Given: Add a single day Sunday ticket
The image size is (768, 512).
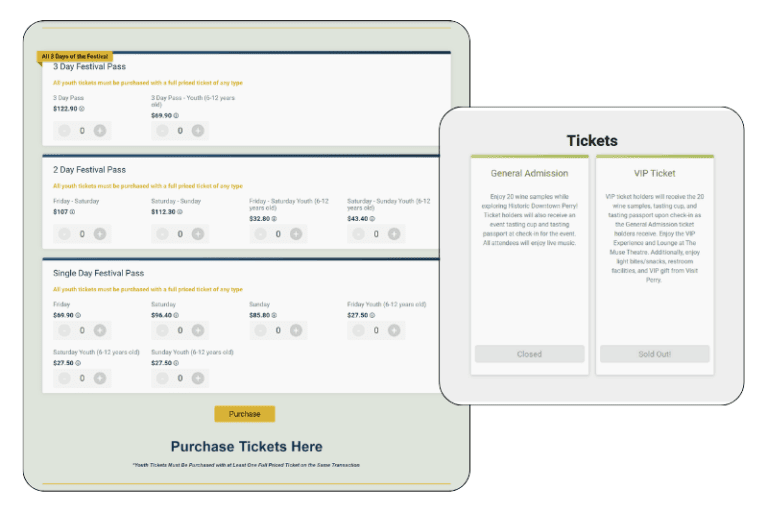Looking at the screenshot, I should 296,330.
